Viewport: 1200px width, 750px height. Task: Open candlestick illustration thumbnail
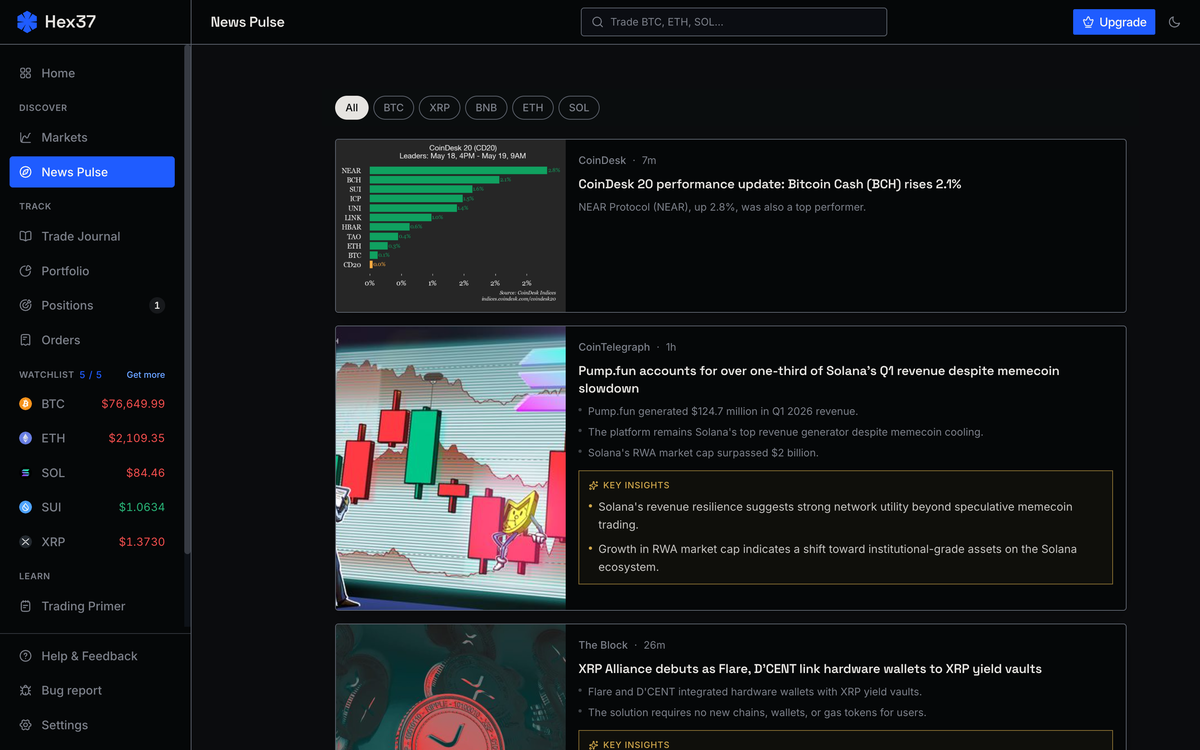click(451, 468)
